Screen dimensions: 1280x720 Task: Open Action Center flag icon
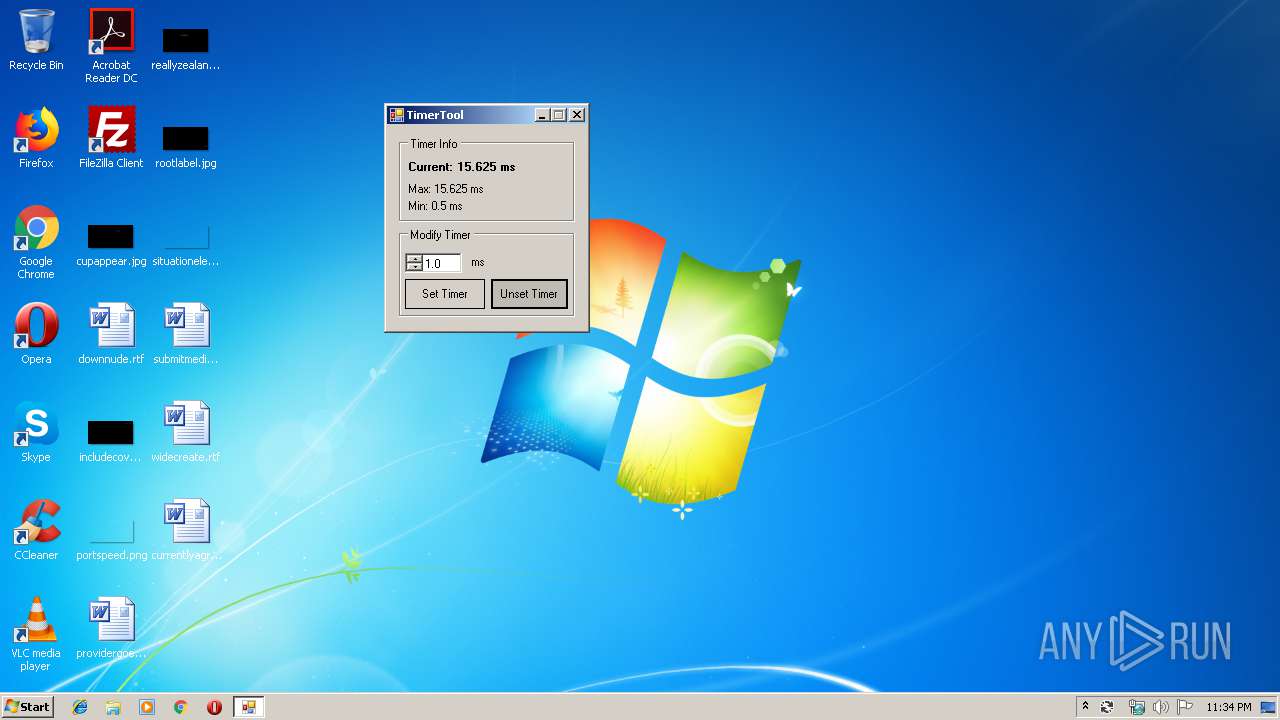point(1186,707)
